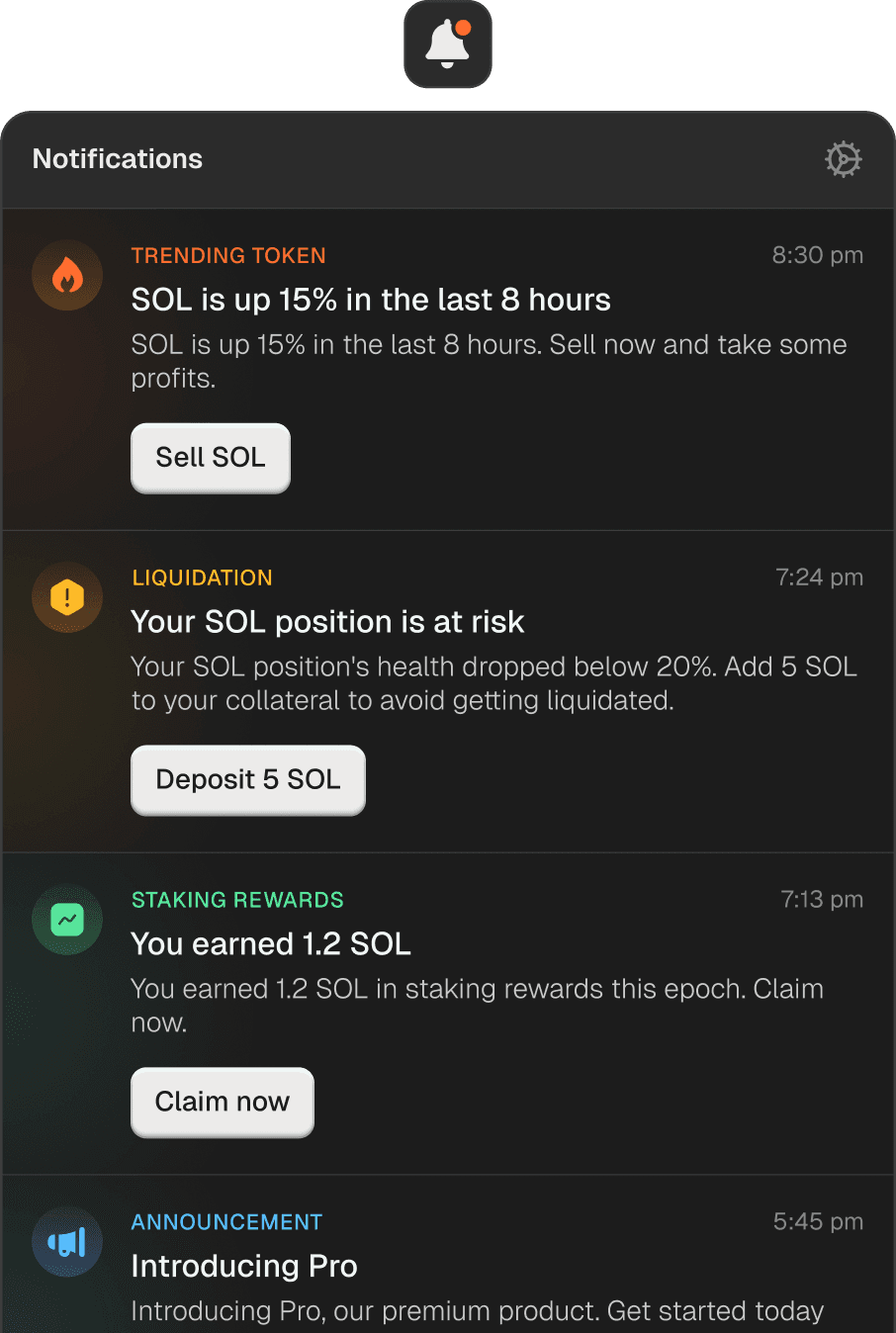This screenshot has height=1333, width=896.
Task: Click the 7:24 pm timestamp
Action: pos(819,578)
